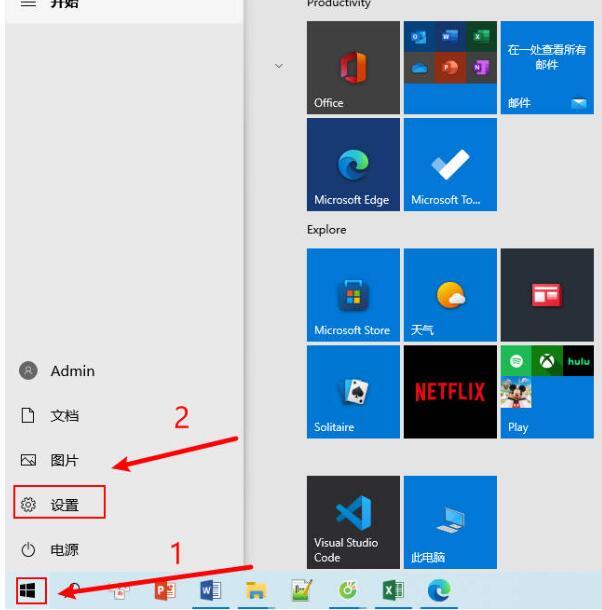The width and height of the screenshot is (602, 610).
Task: Click the Windows Start button
Action: click(x=28, y=591)
